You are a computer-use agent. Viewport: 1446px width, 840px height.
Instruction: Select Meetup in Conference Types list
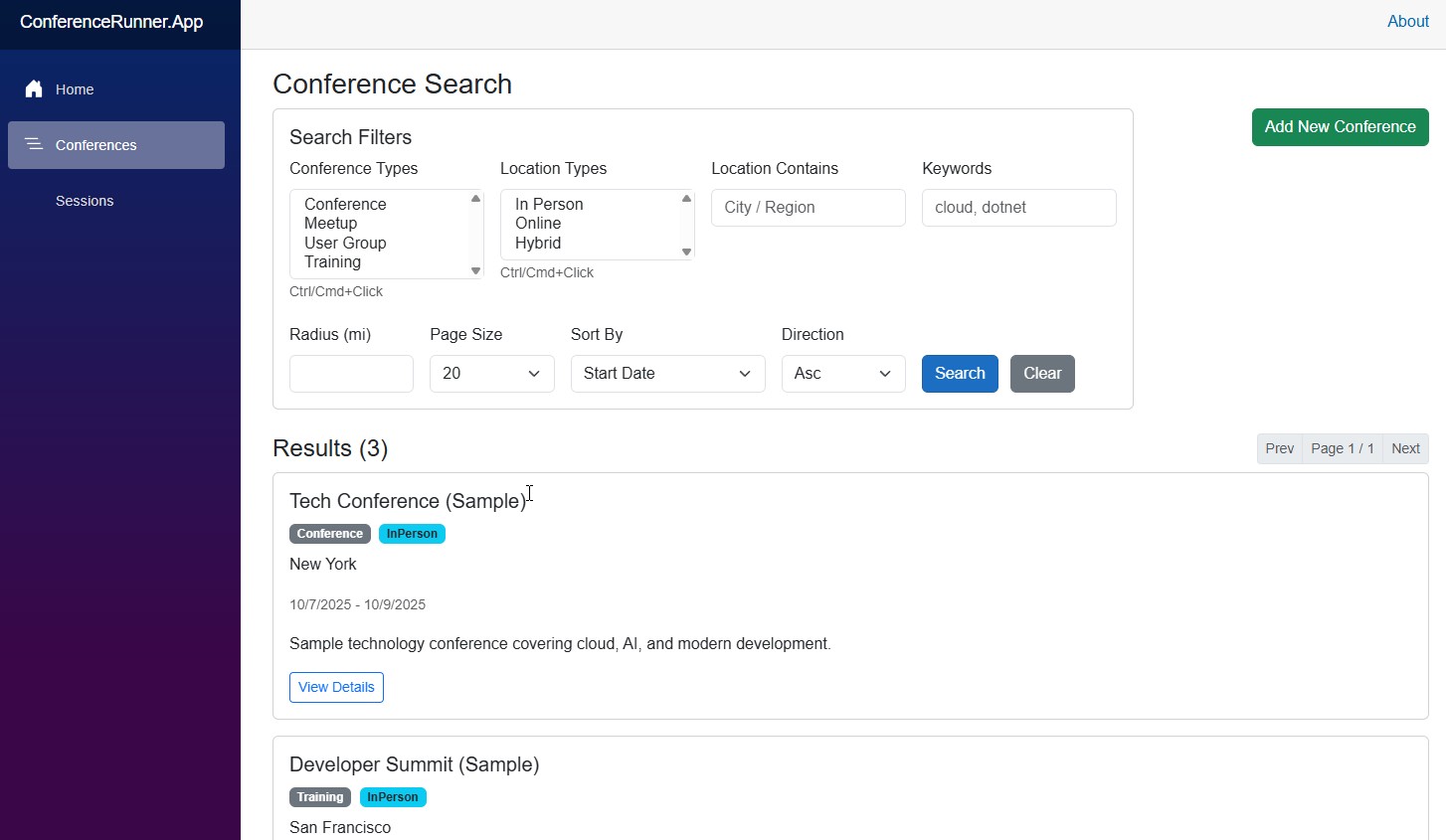[x=331, y=224]
